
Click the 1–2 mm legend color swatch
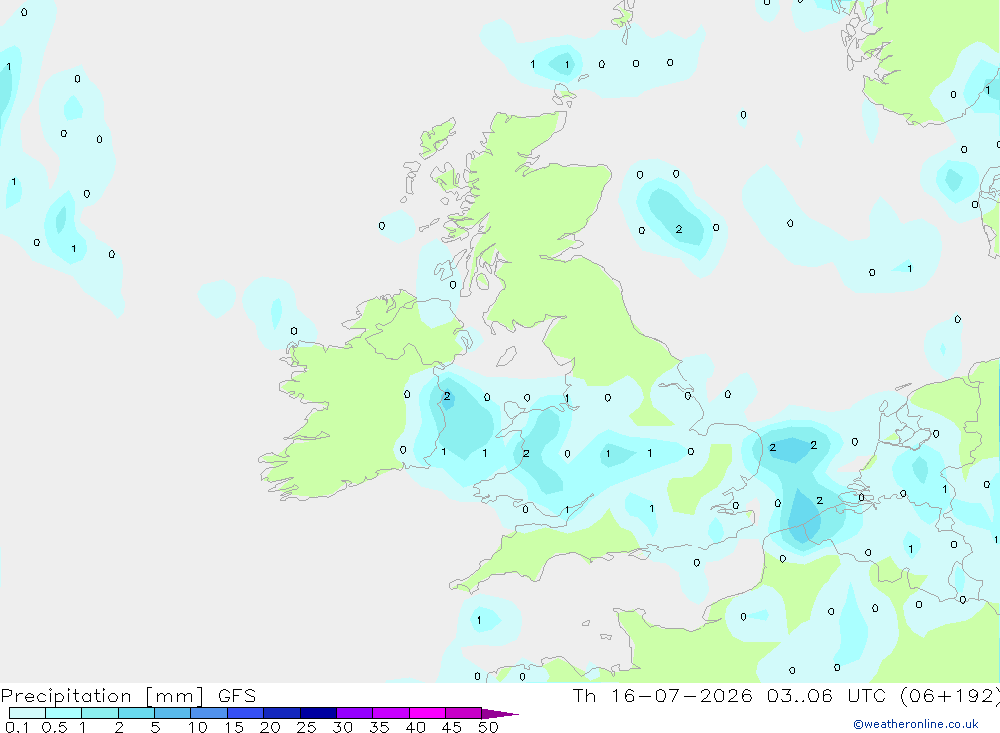(100, 713)
